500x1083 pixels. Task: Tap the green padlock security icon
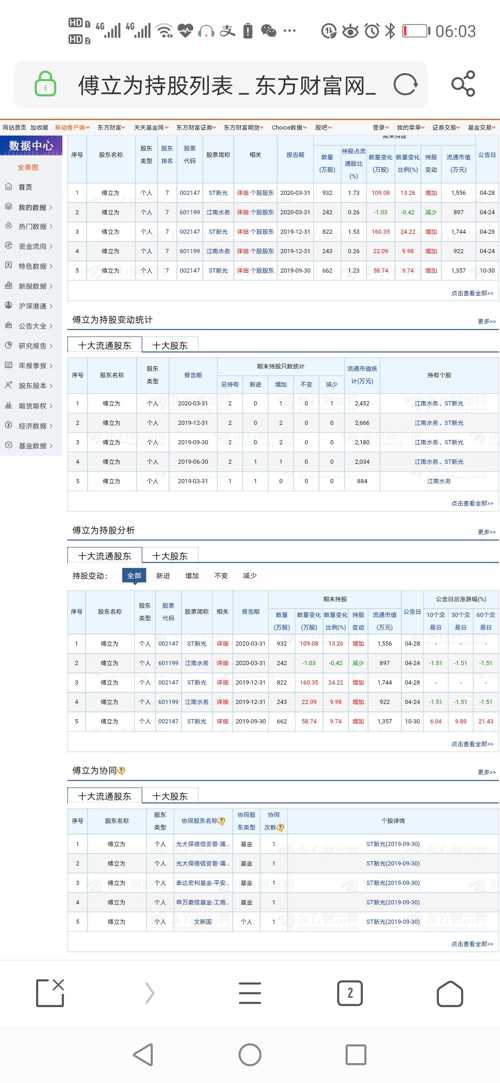(x=46, y=84)
